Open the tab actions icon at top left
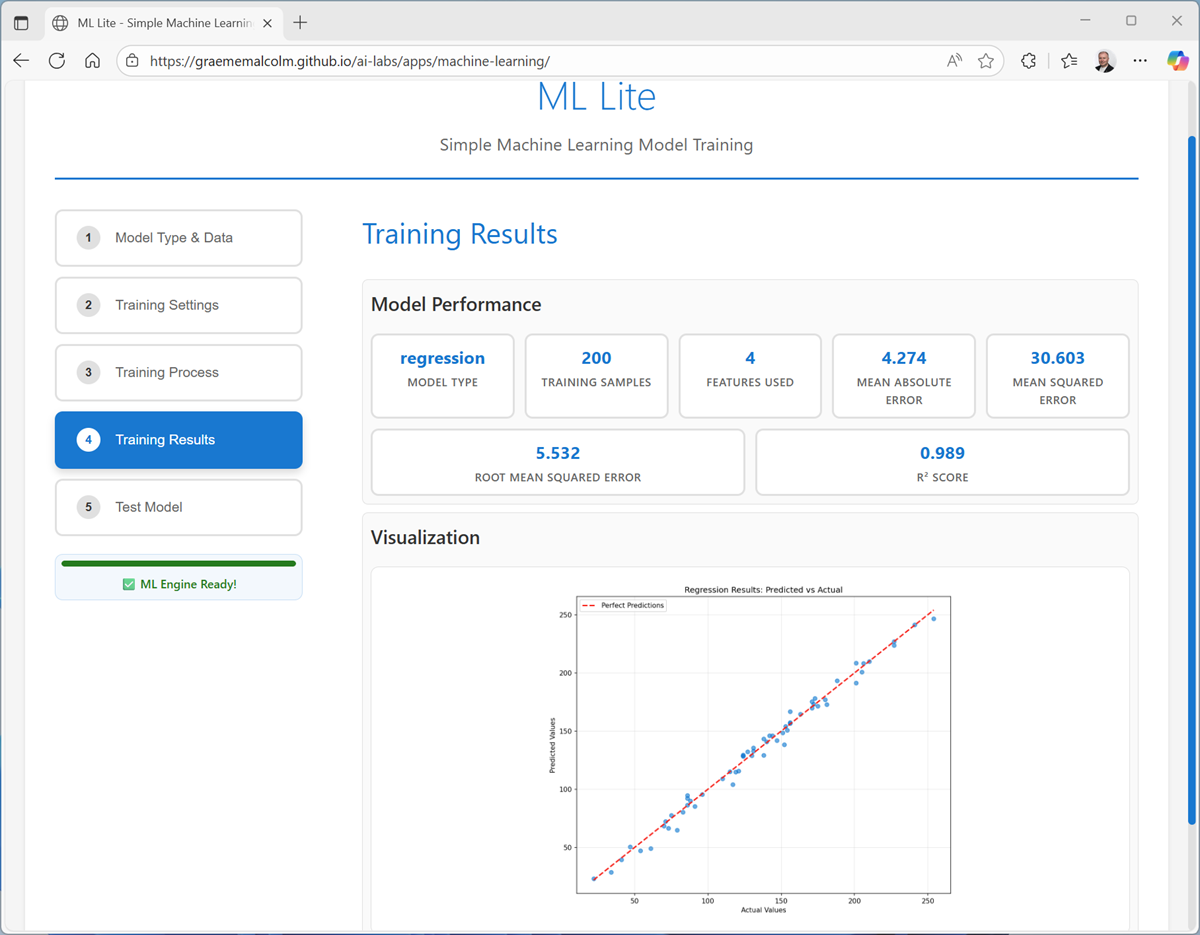This screenshot has width=1200, height=935. coord(21,22)
